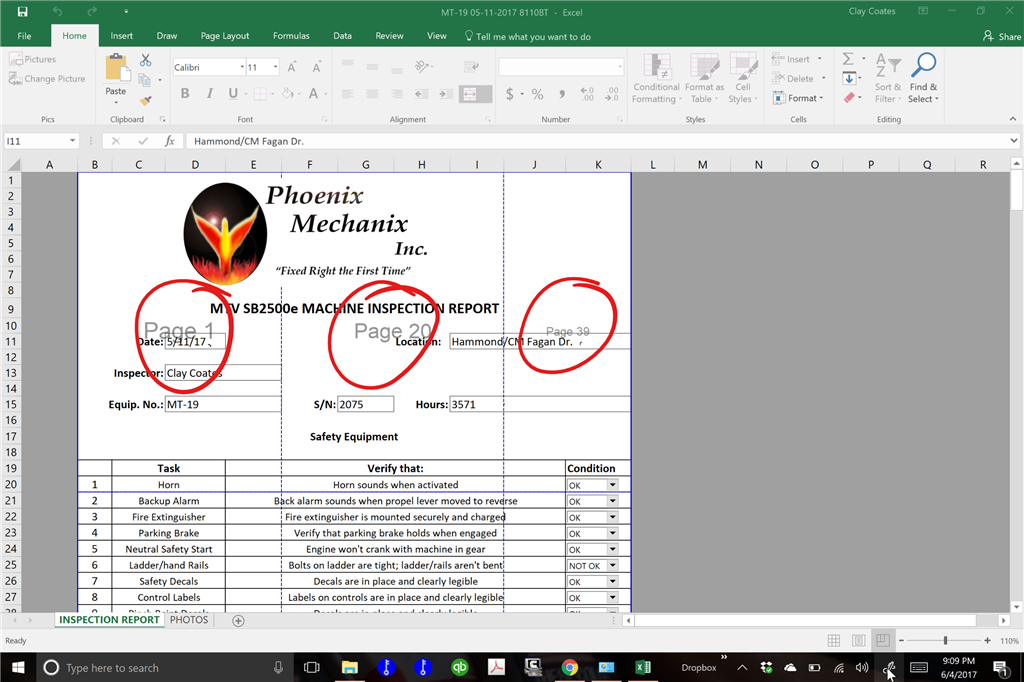
Task: Click the Increase Decimal icon
Action: click(587, 94)
